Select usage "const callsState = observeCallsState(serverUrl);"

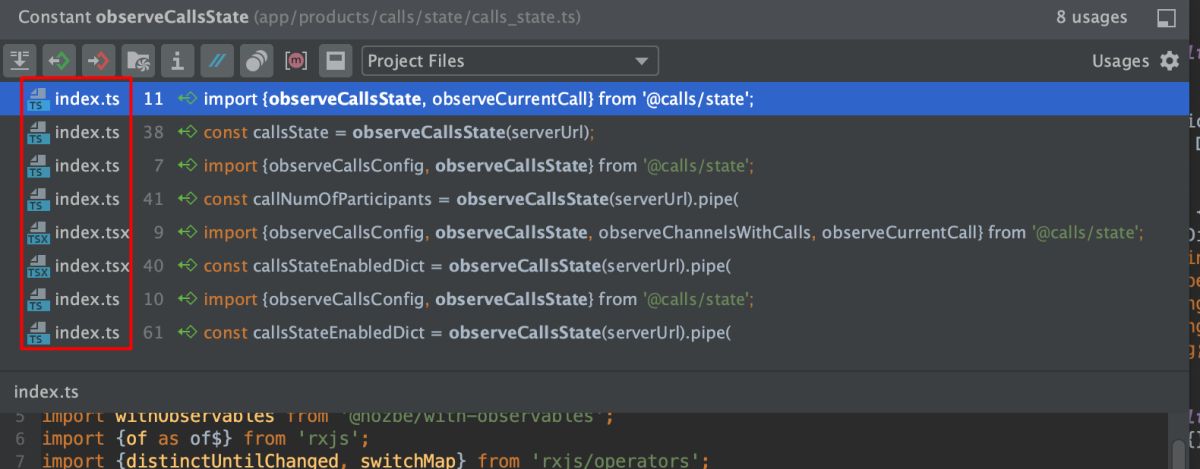point(592,132)
